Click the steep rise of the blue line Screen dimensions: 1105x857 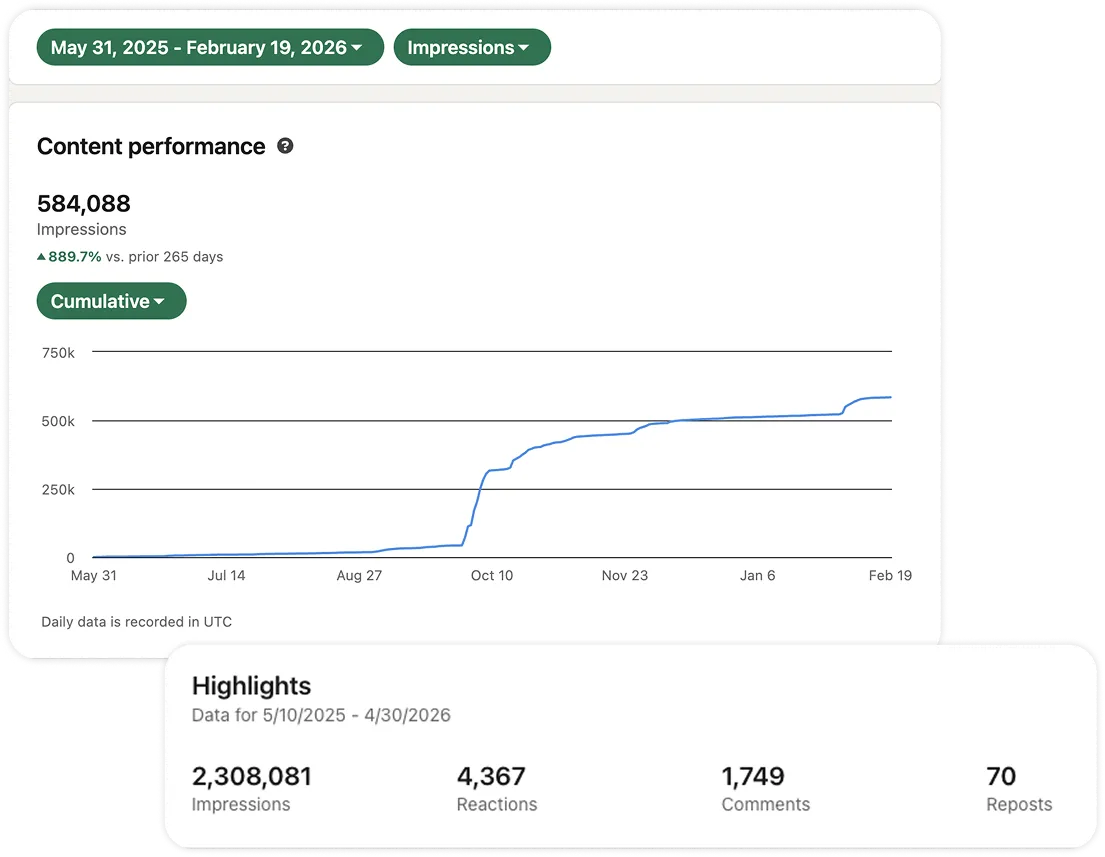[x=475, y=504]
